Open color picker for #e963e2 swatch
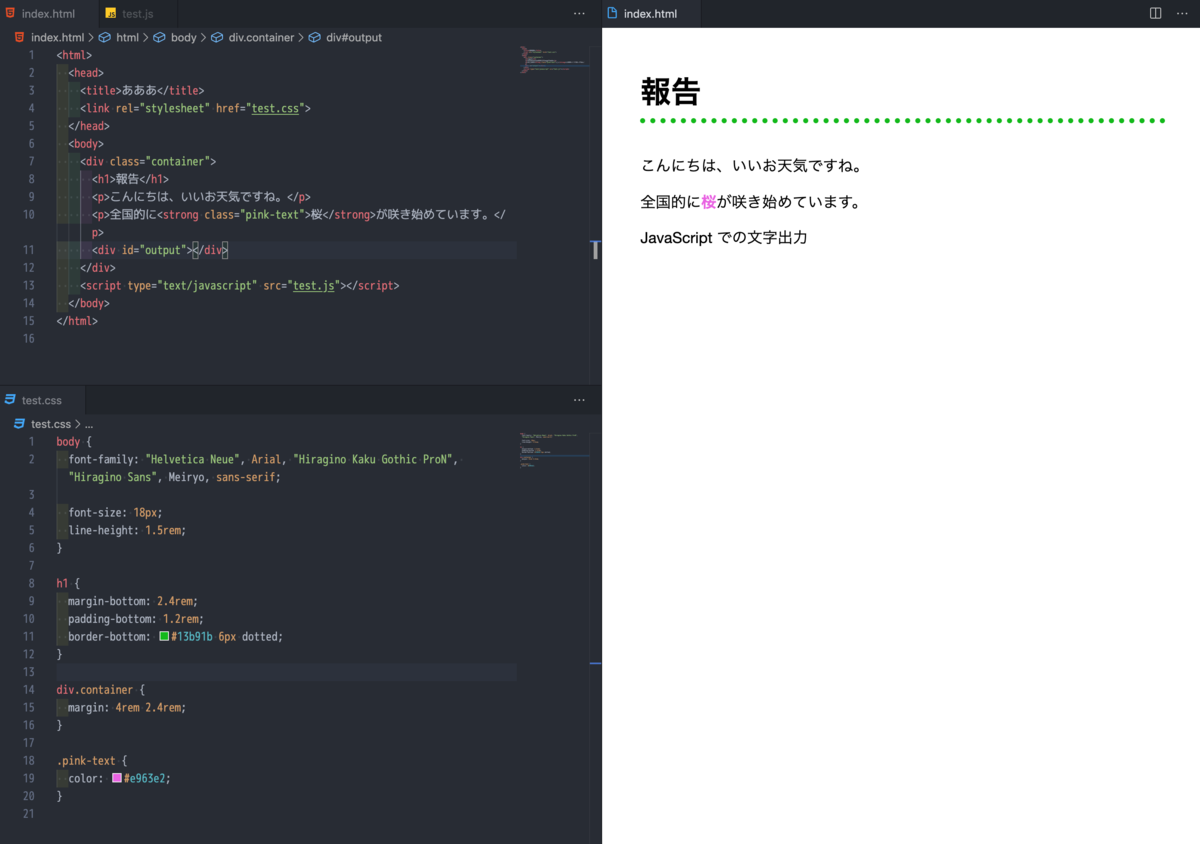The width and height of the screenshot is (1200, 844). coord(117,779)
